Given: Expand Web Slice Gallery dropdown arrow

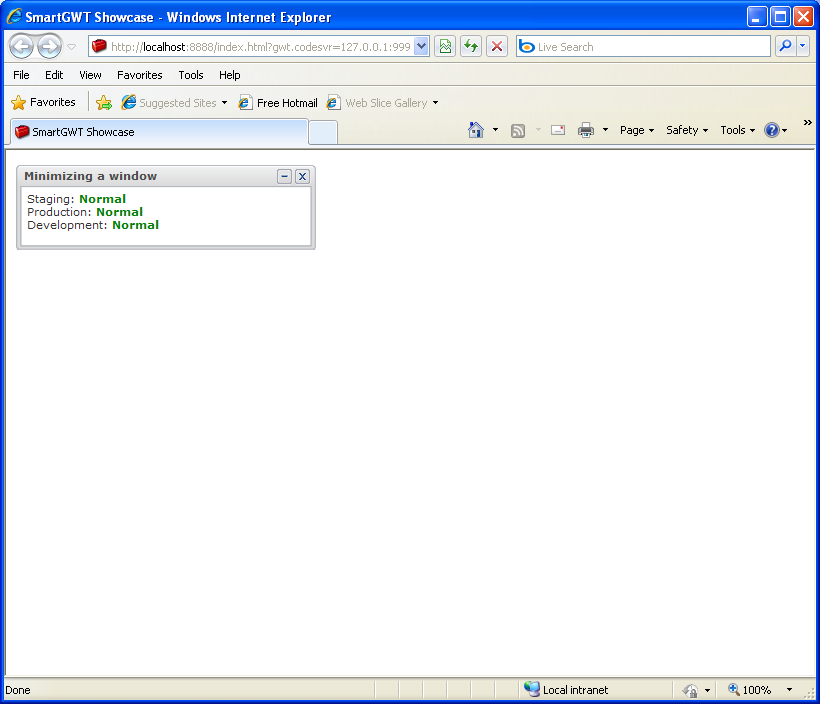Looking at the screenshot, I should (435, 103).
